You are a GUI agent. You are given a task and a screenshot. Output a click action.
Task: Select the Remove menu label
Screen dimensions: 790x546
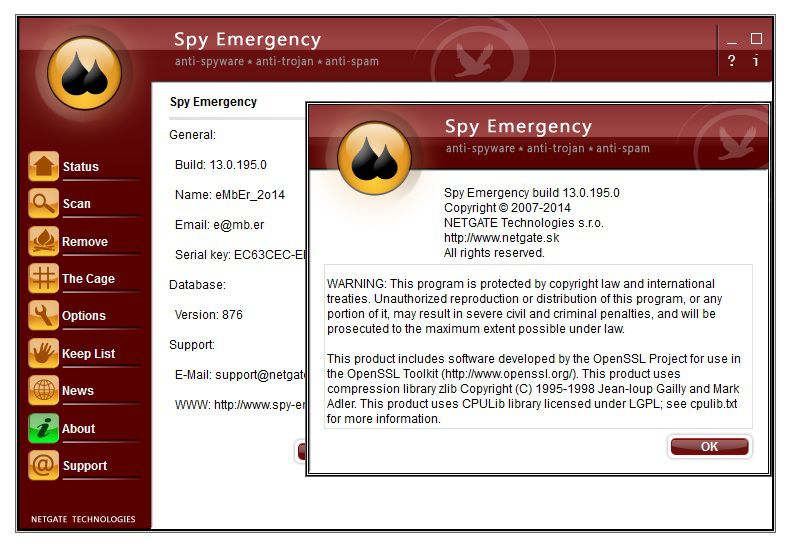[x=85, y=242]
